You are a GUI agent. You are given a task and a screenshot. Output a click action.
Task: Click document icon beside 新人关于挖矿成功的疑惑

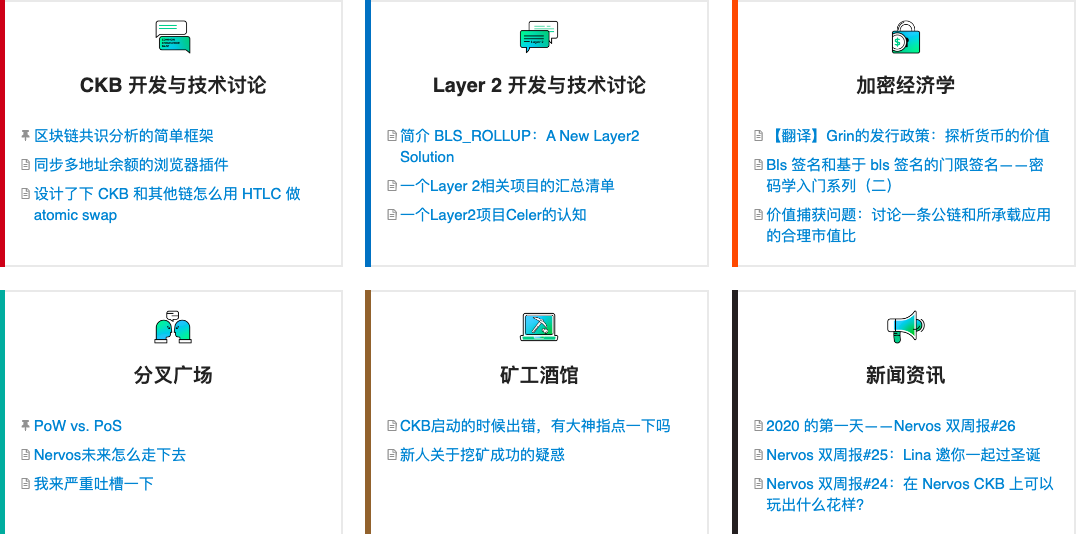pyautogui.click(x=392, y=455)
